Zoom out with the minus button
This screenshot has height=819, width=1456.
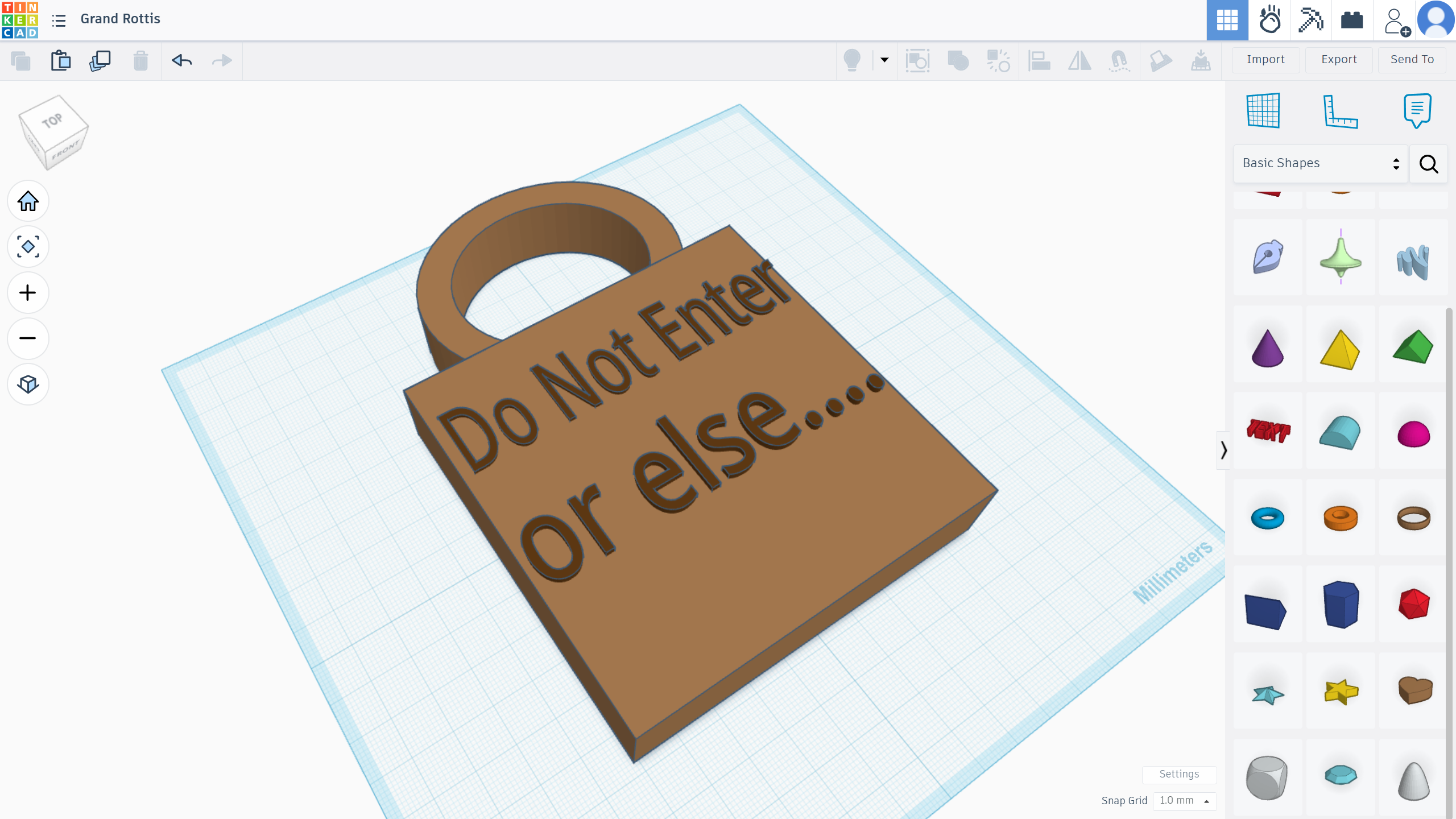click(x=28, y=338)
